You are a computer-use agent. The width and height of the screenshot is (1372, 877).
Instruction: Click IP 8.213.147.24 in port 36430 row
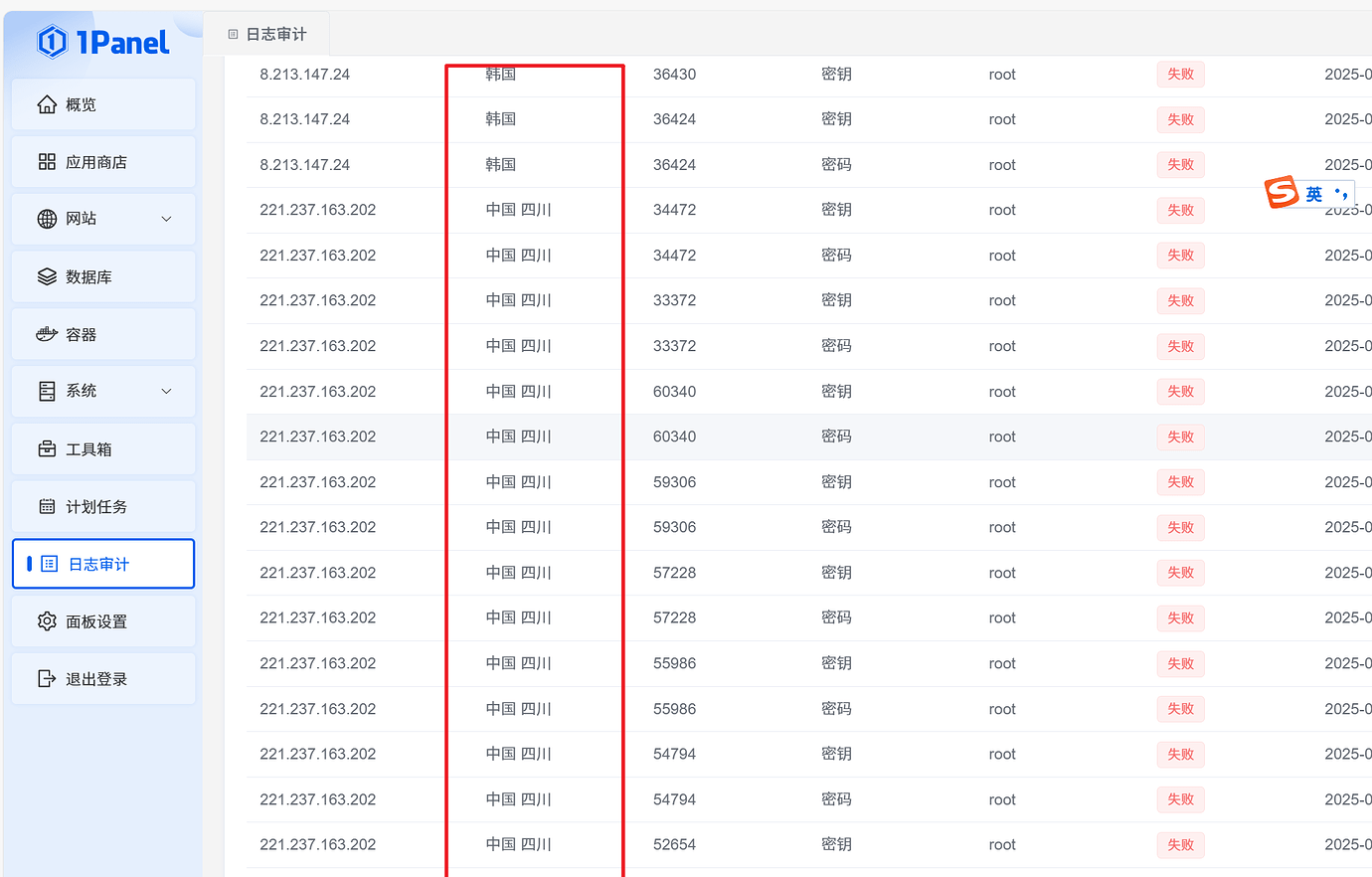(x=304, y=75)
